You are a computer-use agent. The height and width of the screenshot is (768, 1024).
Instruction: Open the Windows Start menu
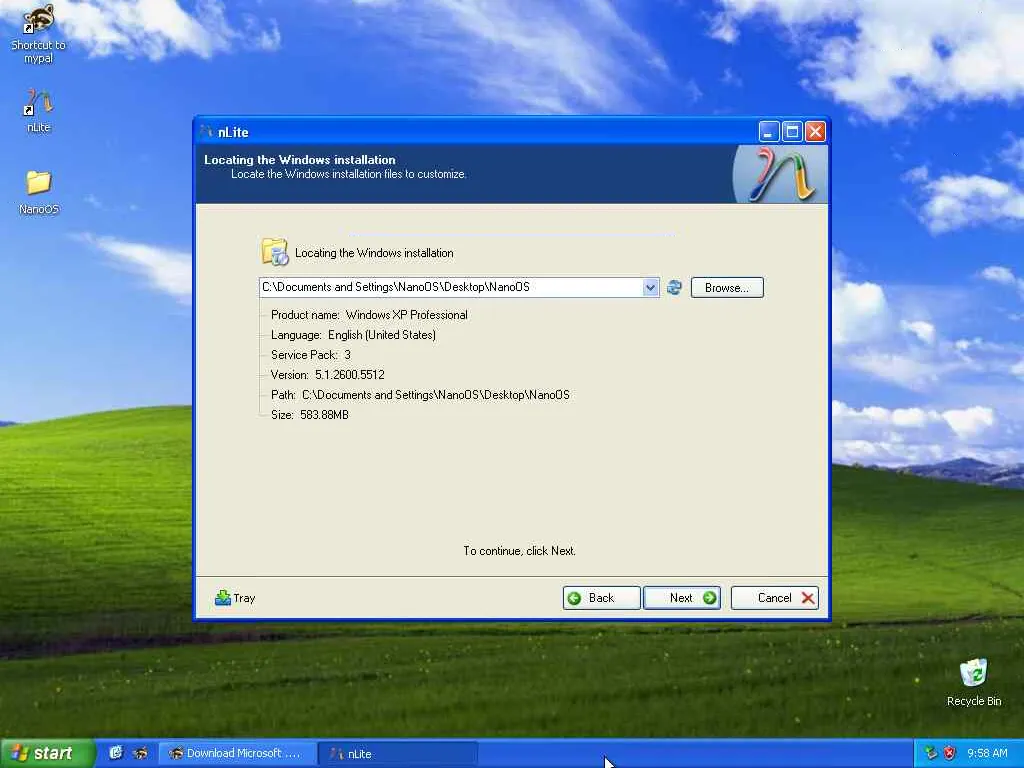click(x=47, y=753)
